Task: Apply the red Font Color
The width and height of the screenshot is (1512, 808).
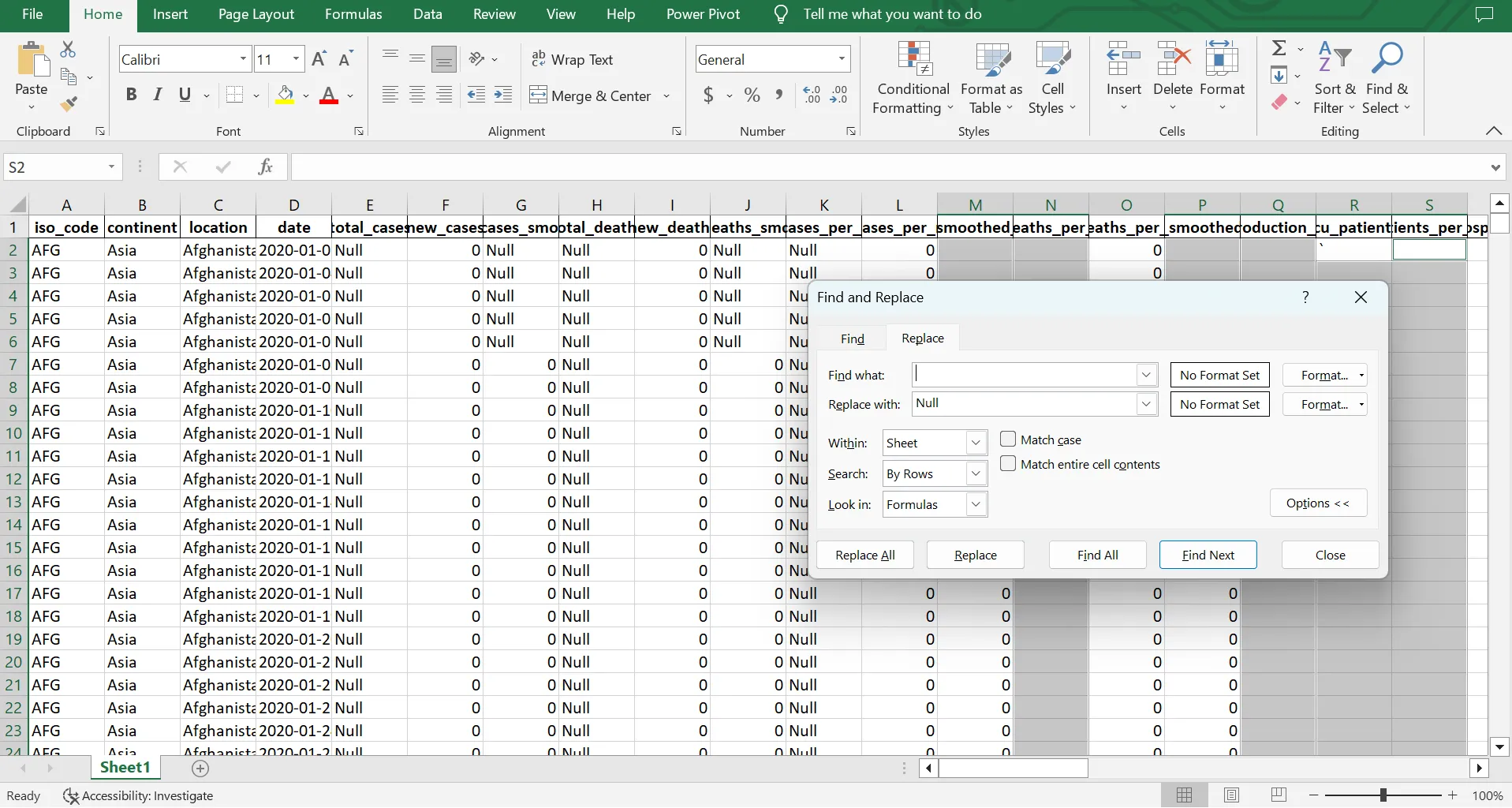Action: tap(329, 95)
